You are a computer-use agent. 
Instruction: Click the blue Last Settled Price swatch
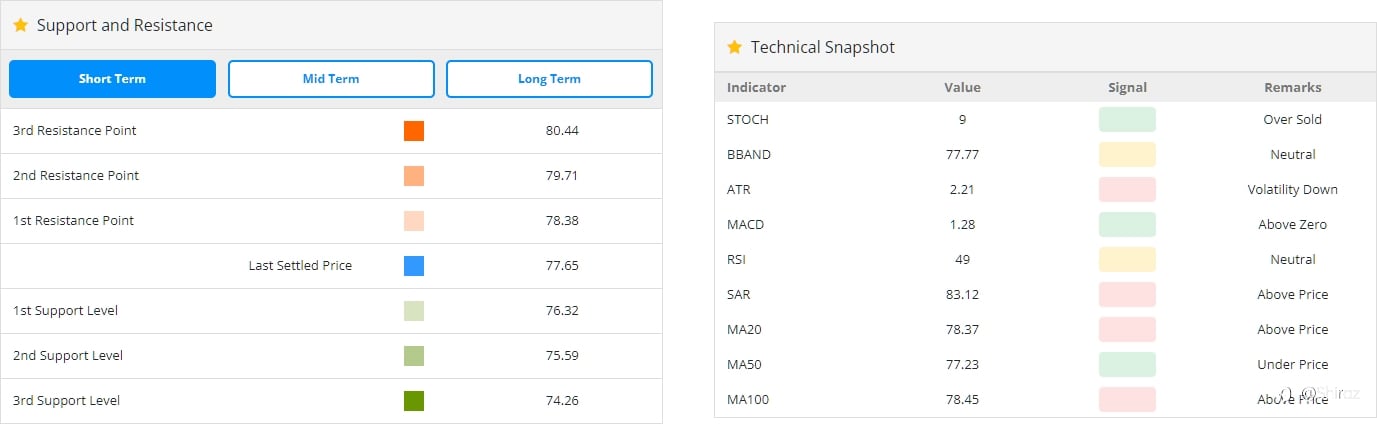point(414,266)
